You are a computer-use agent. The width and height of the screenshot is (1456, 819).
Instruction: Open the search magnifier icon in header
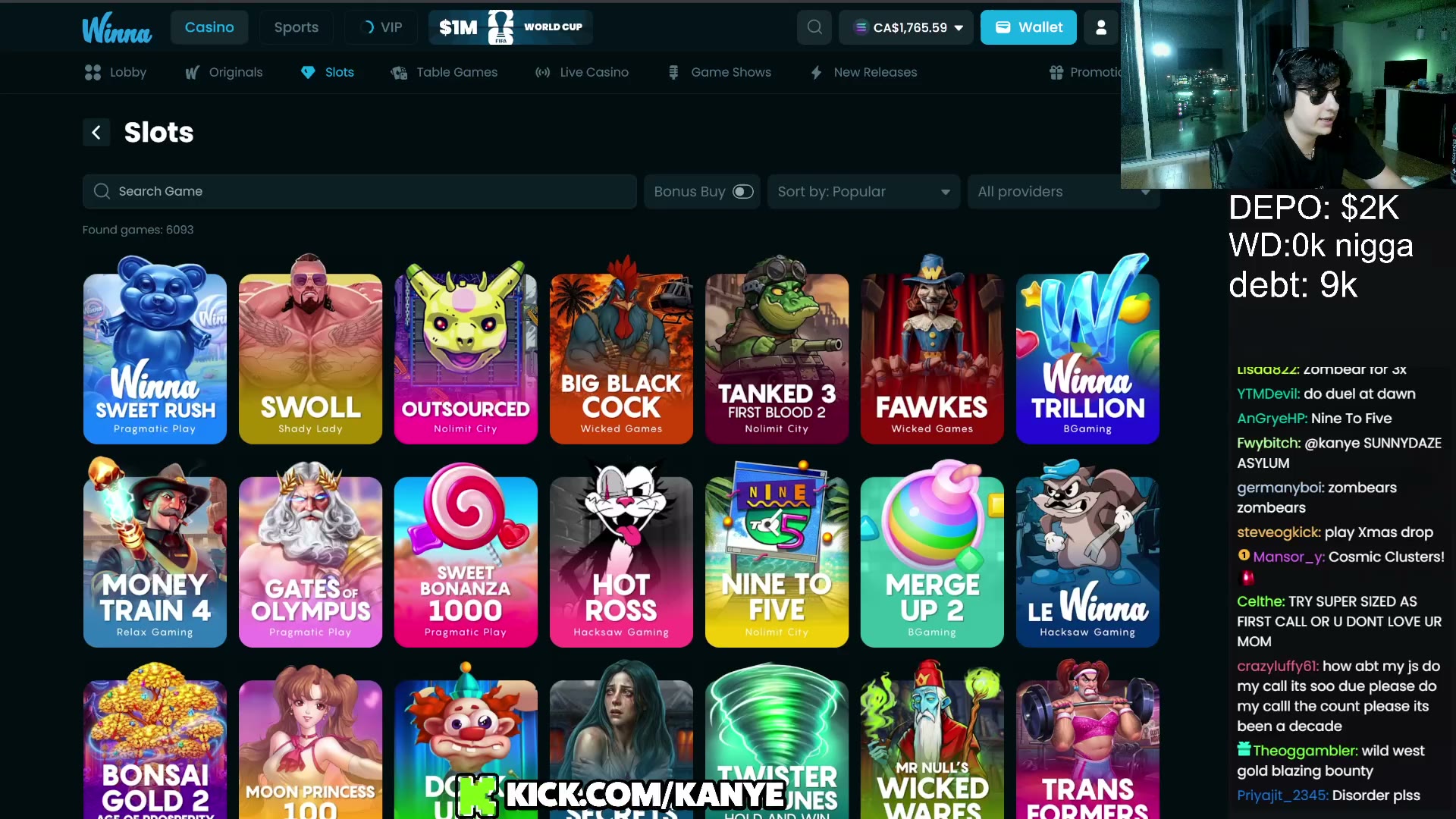(x=814, y=27)
